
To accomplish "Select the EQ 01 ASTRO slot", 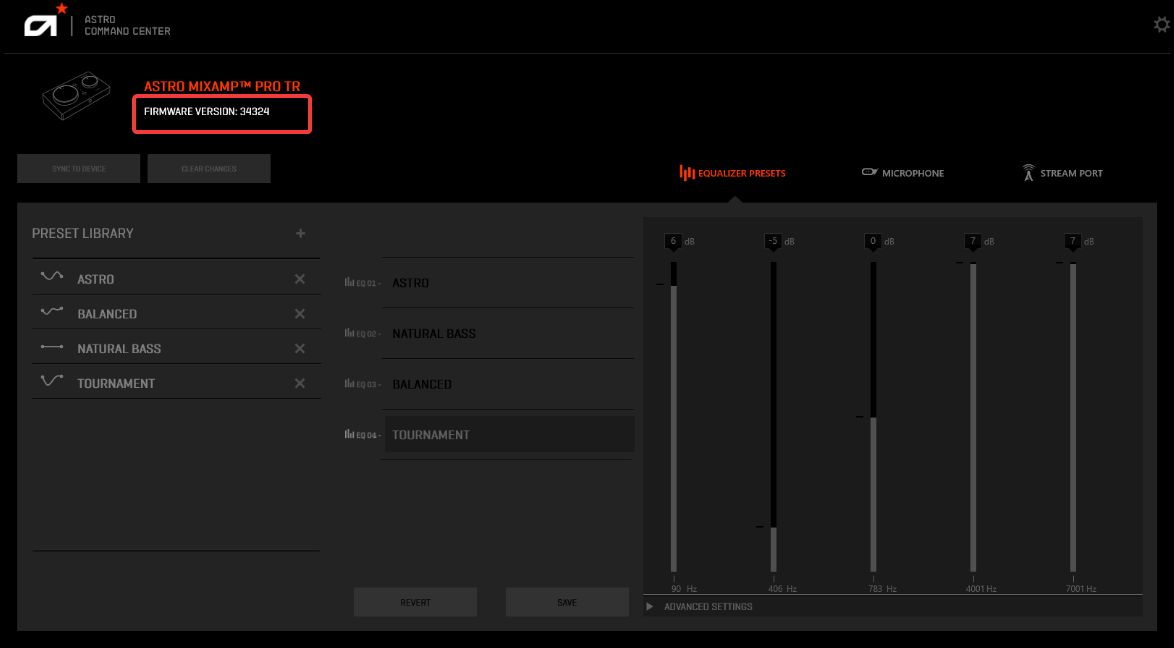I will pyautogui.click(x=508, y=283).
